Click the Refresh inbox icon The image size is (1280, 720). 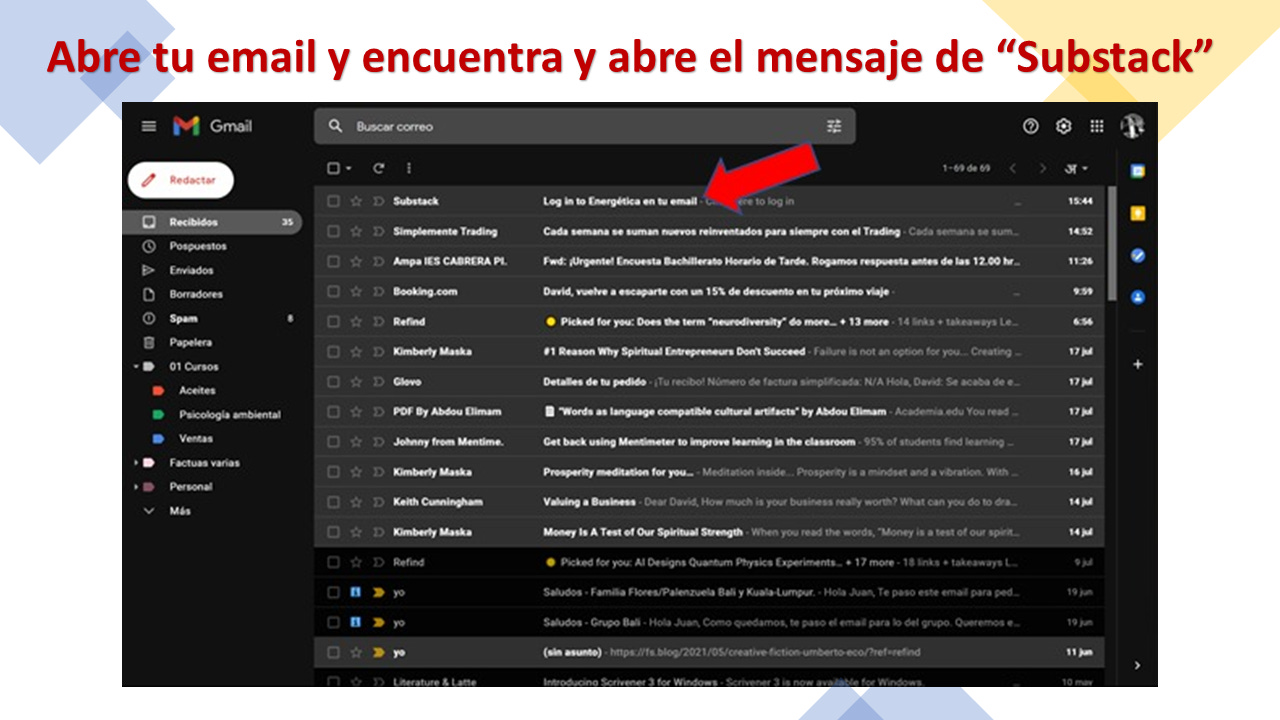[379, 168]
